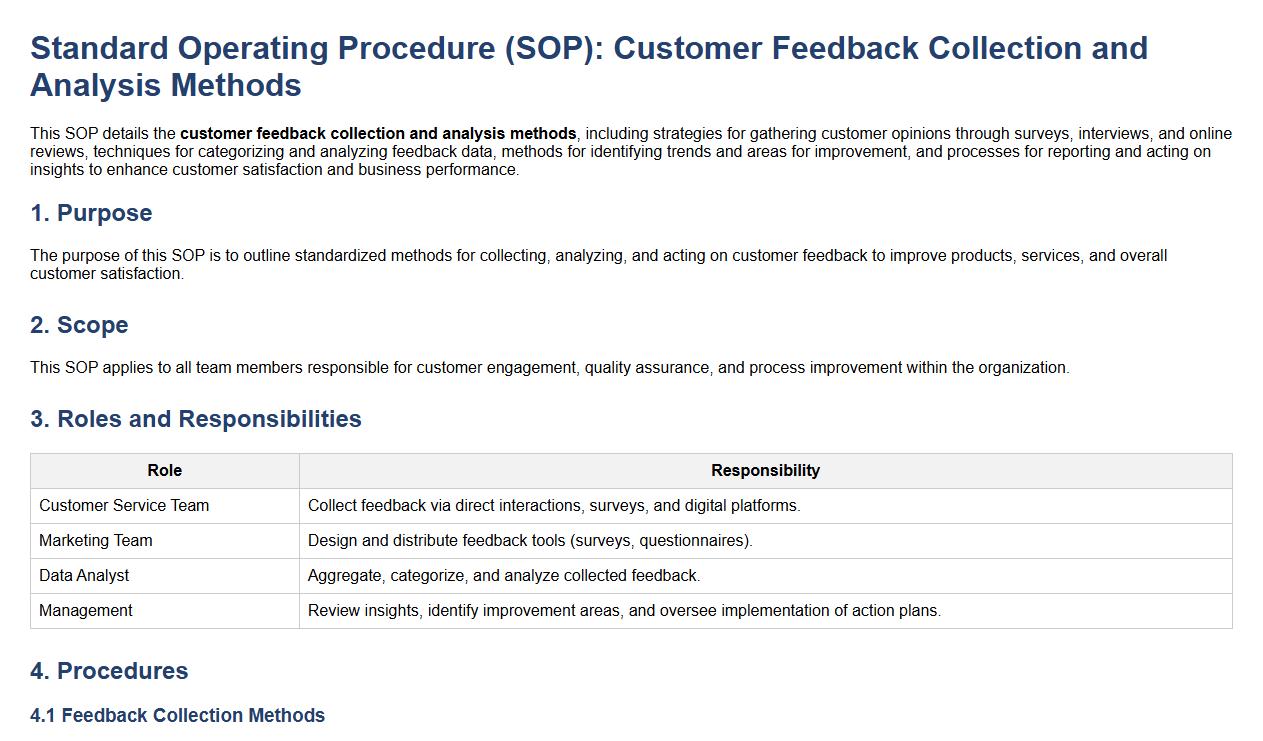This screenshot has height=741, width=1263.
Task: Click the main SOP document title
Action: [588, 66]
